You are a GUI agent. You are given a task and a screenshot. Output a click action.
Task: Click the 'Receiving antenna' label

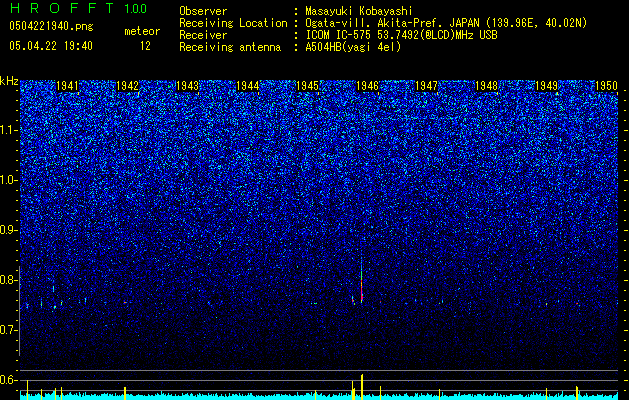(230, 47)
